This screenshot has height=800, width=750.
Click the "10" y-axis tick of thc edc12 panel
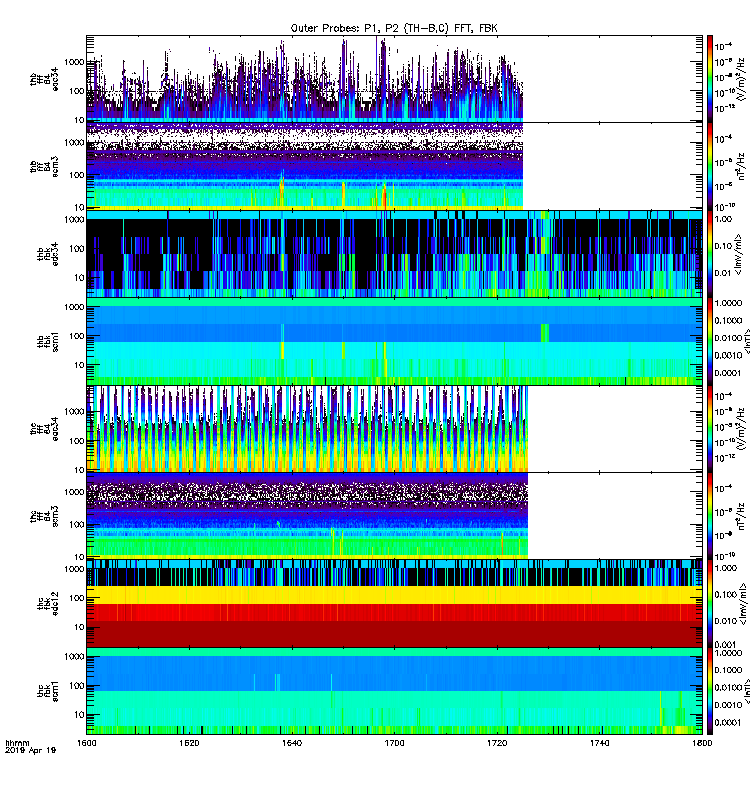point(79,628)
